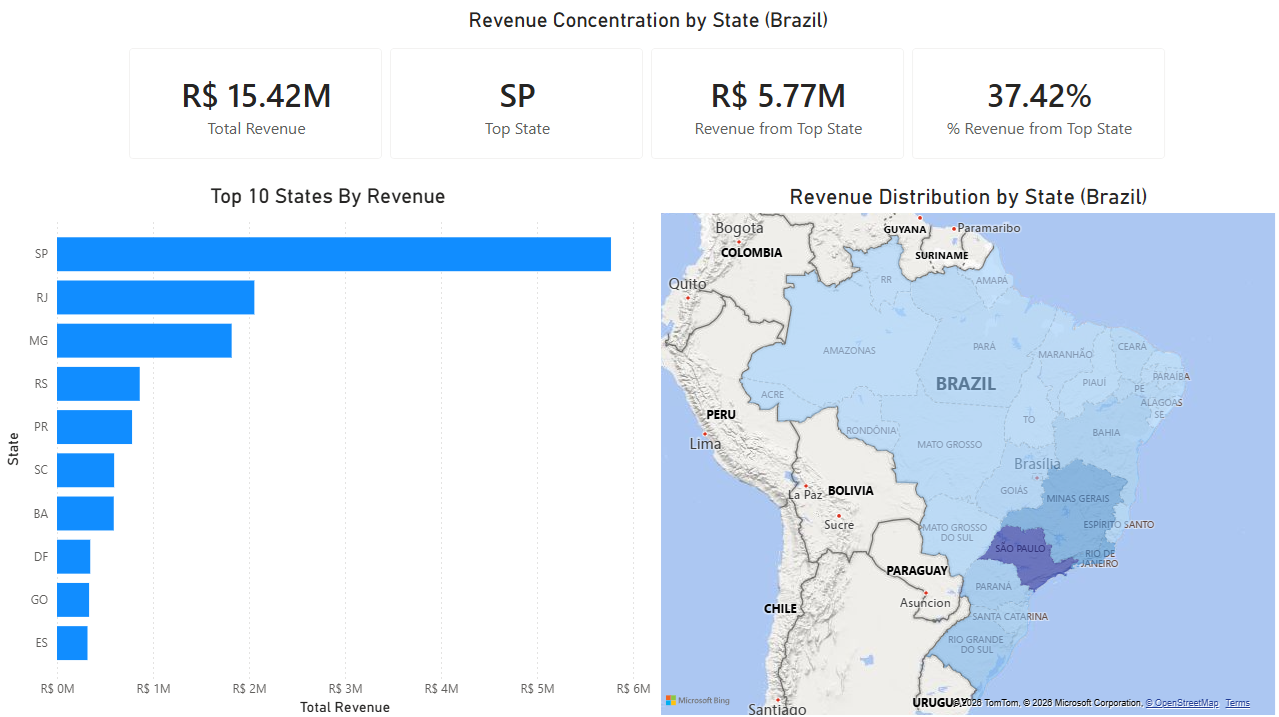
Task: Click the Brasilia city label on map
Action: [1037, 464]
